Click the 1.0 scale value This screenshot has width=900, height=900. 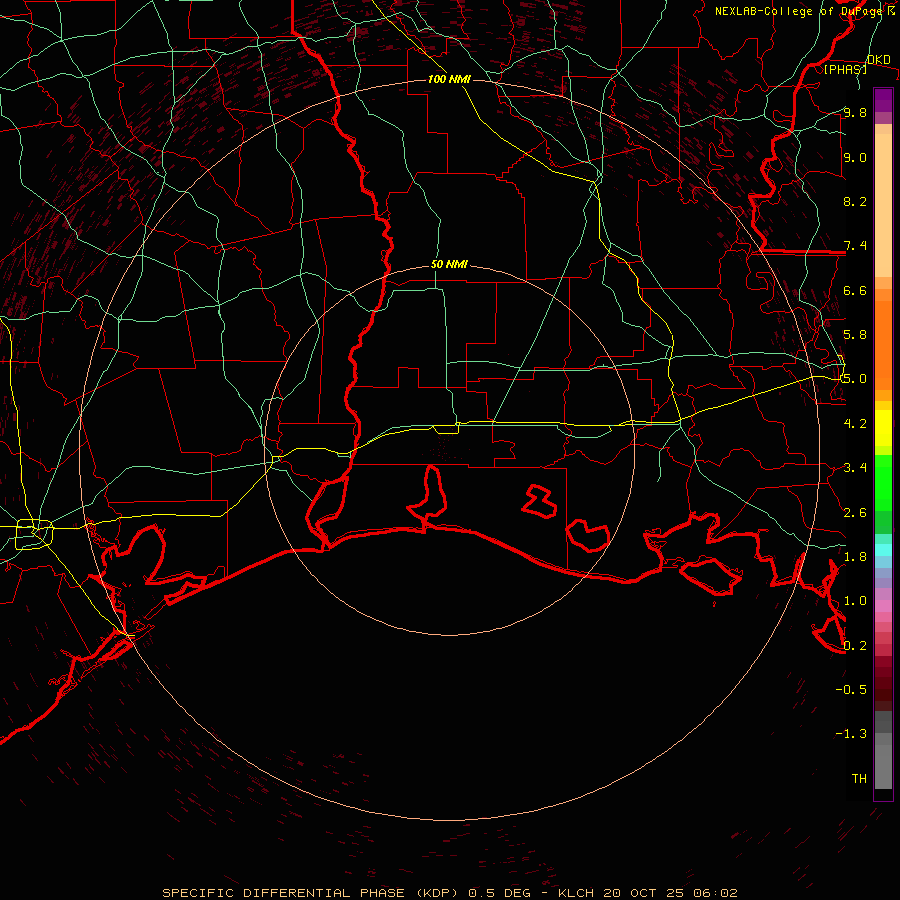point(855,601)
